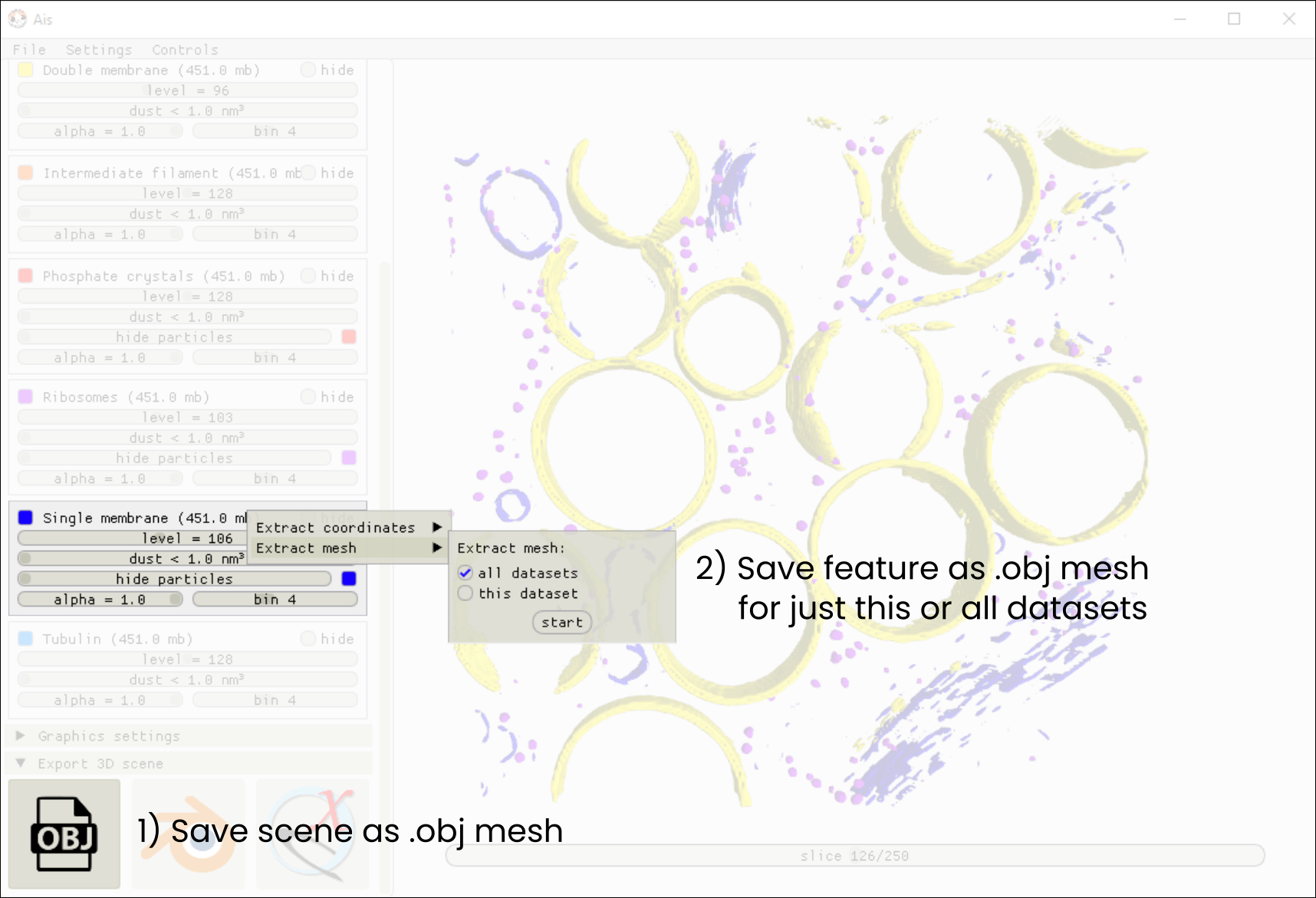The image size is (1316, 898).
Task: Toggle hide particles for Ribosomes
Action: [174, 458]
